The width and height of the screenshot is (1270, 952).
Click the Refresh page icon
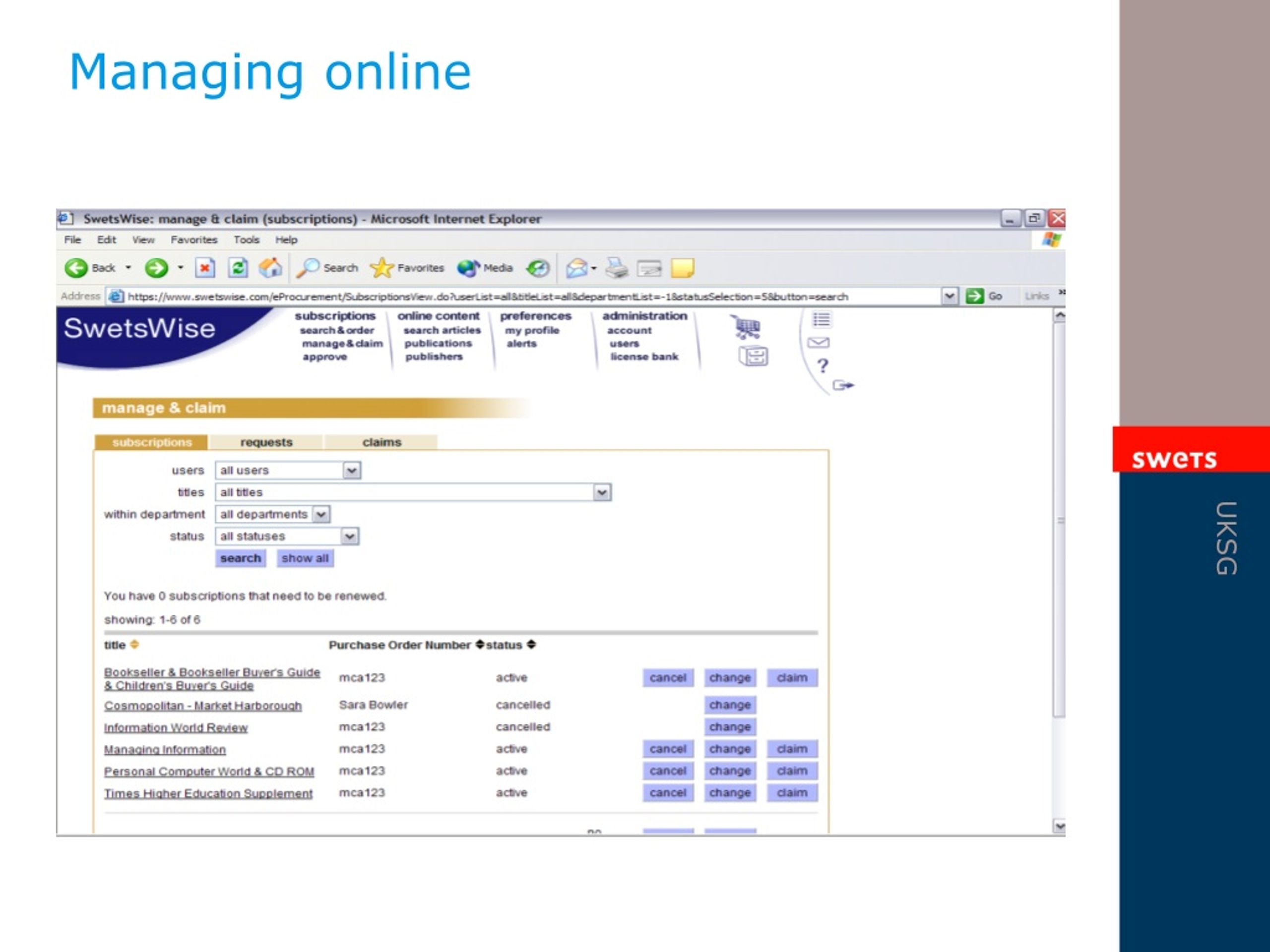point(238,268)
